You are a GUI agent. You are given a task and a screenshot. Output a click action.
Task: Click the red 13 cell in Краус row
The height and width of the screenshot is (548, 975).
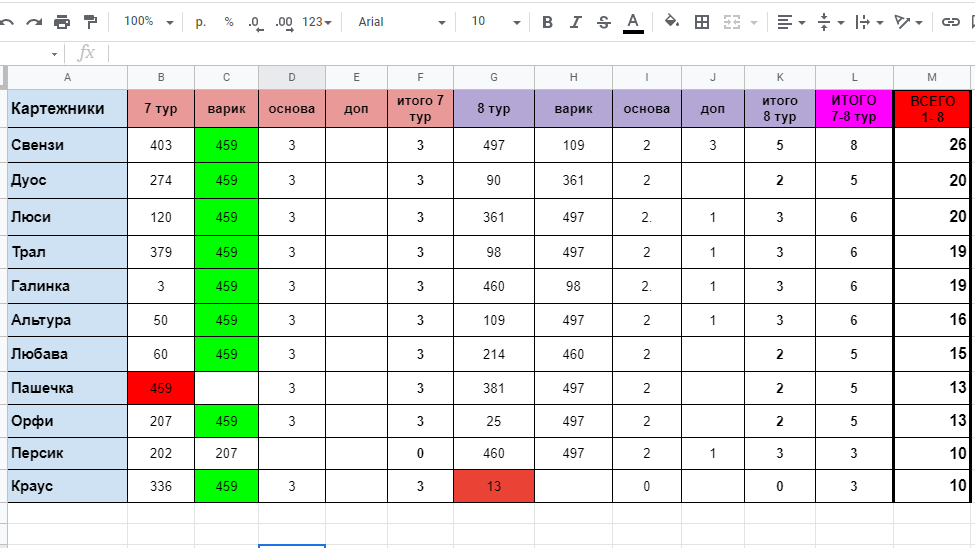(494, 486)
